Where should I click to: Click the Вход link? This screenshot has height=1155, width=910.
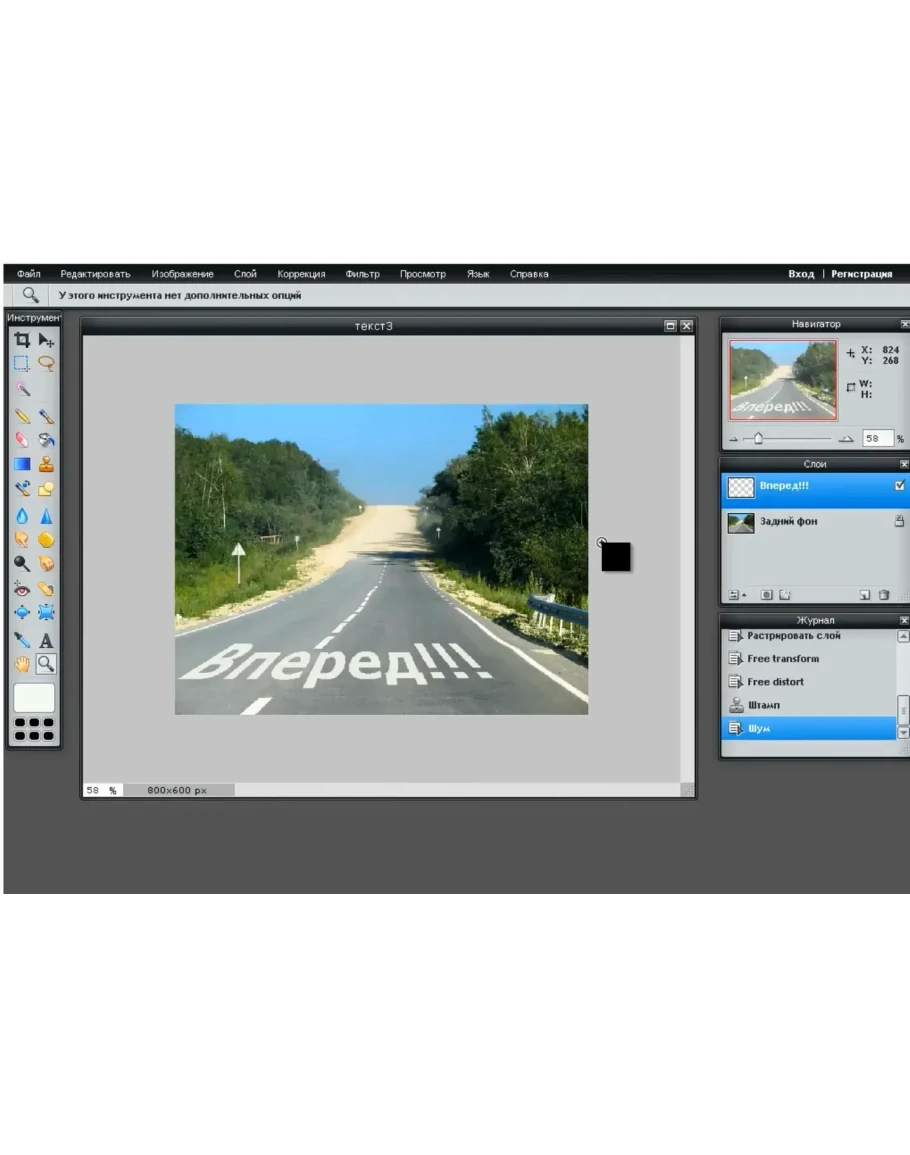click(x=800, y=274)
